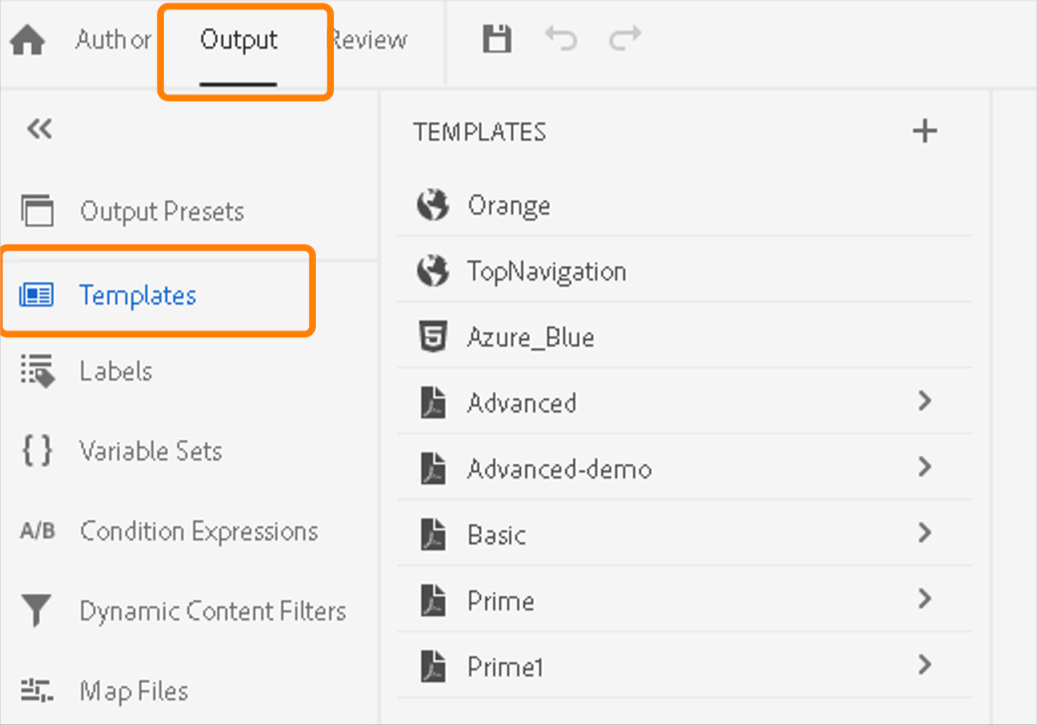
Task: Click the Variable Sets braces icon
Action: point(37,451)
